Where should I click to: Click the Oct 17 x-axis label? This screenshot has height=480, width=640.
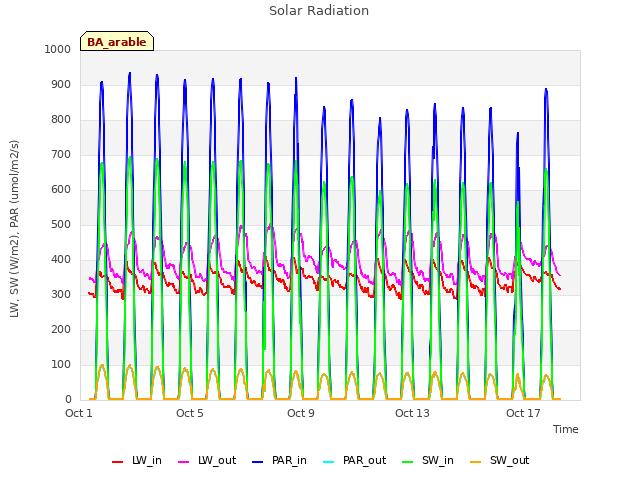tap(523, 413)
